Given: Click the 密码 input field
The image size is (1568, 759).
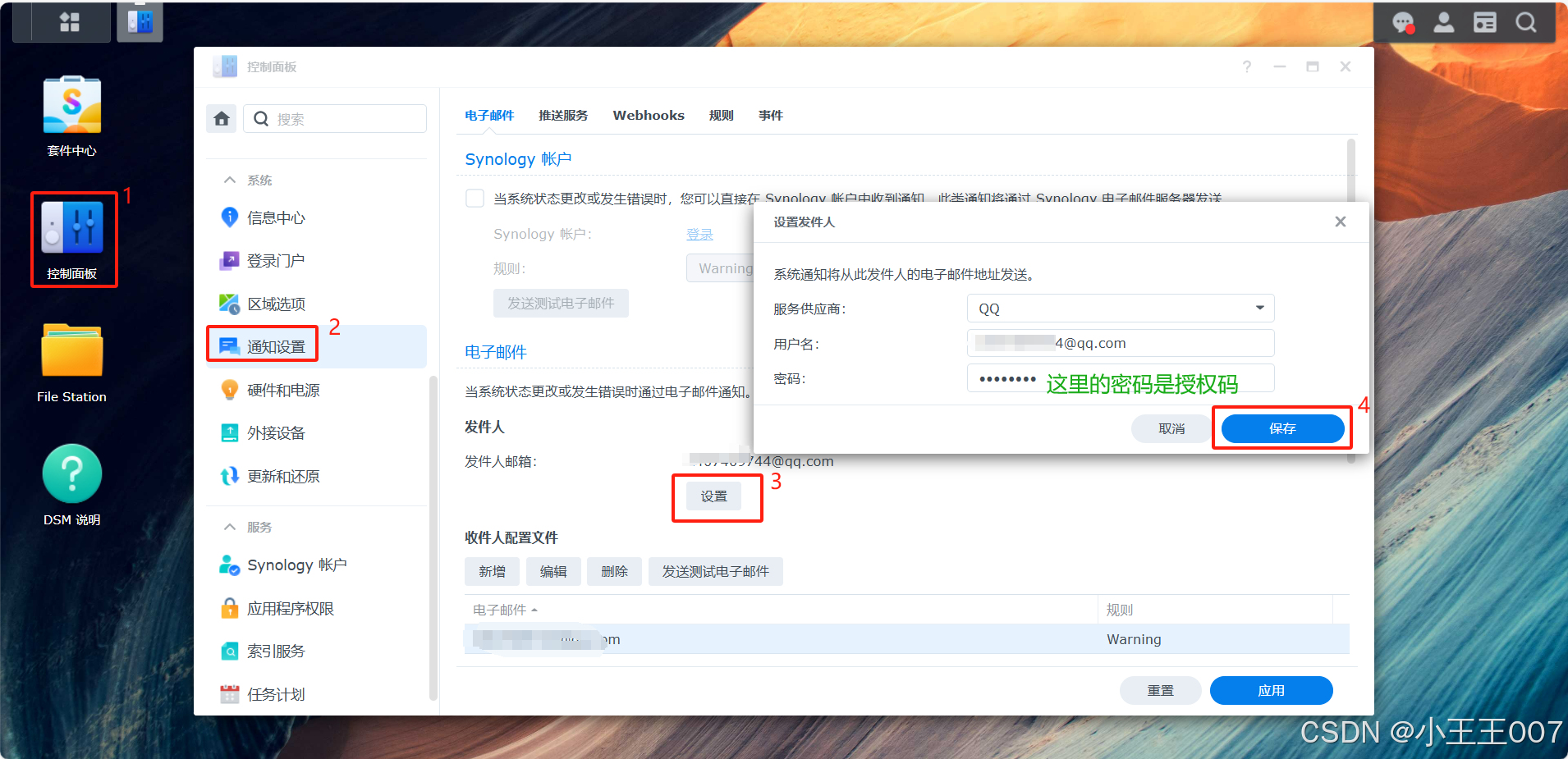Looking at the screenshot, I should coord(1121,378).
